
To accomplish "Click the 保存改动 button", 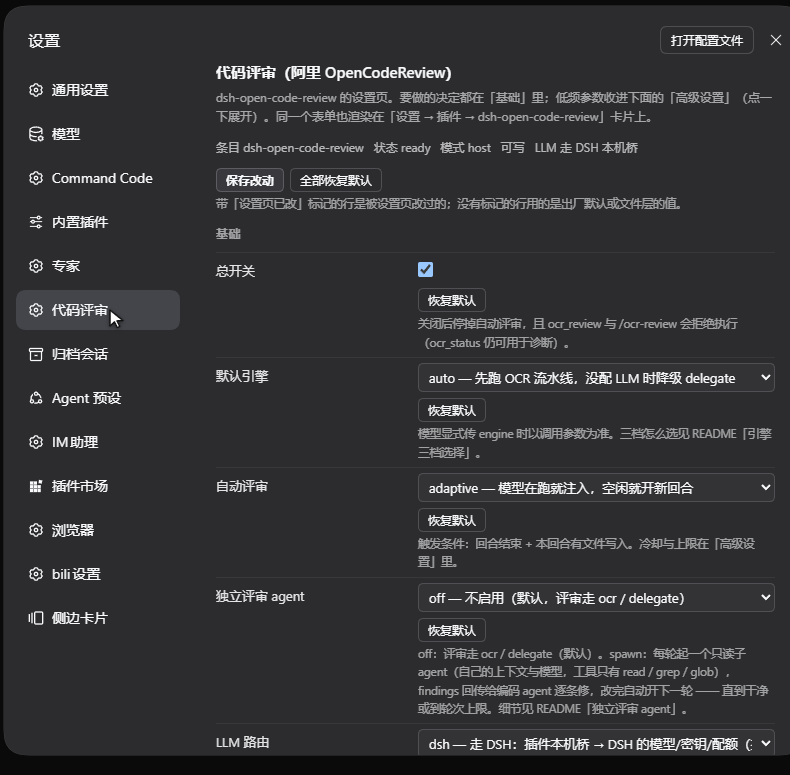I will click(x=250, y=180).
